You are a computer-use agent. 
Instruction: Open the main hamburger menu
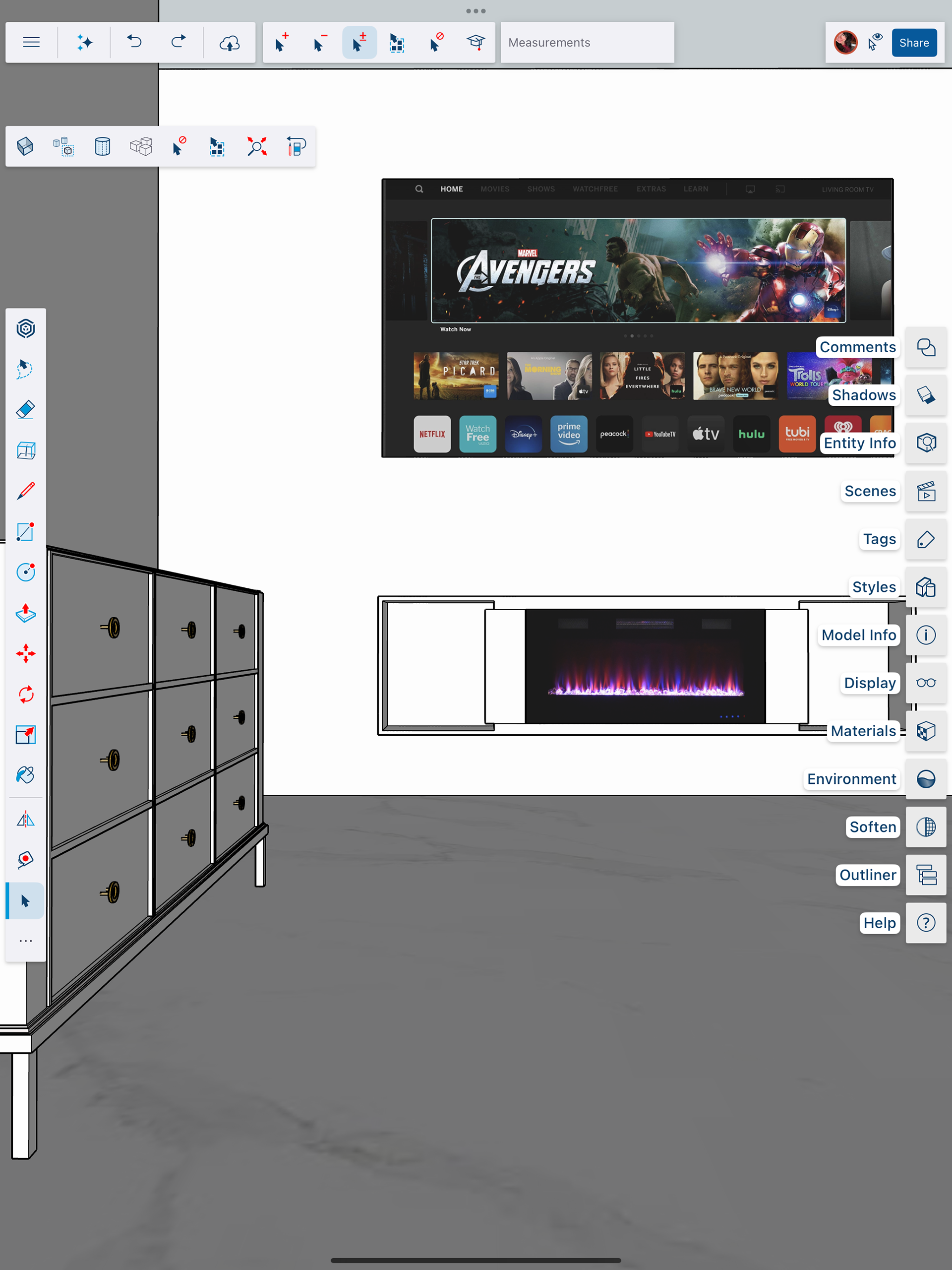click(32, 43)
